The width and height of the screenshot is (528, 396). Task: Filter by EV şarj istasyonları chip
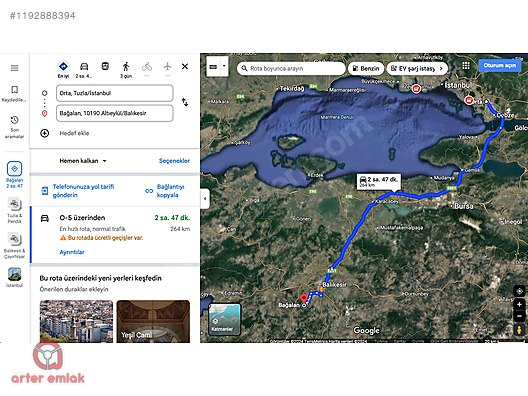point(413,68)
